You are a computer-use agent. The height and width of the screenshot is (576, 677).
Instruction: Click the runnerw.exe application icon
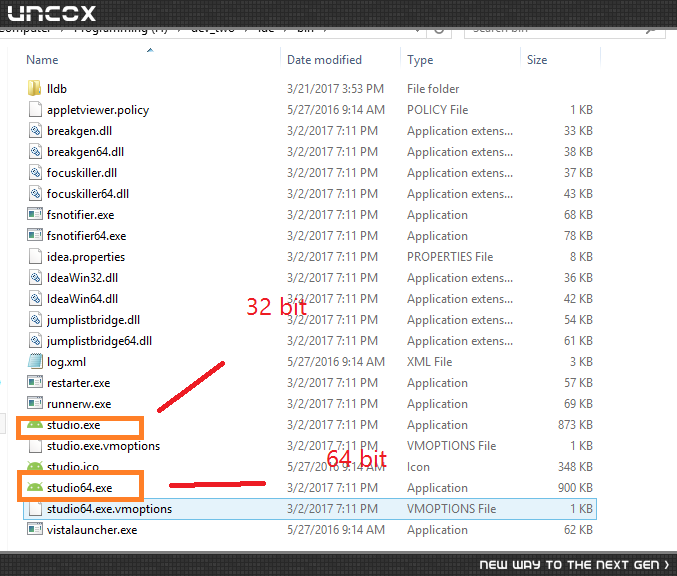(35, 403)
